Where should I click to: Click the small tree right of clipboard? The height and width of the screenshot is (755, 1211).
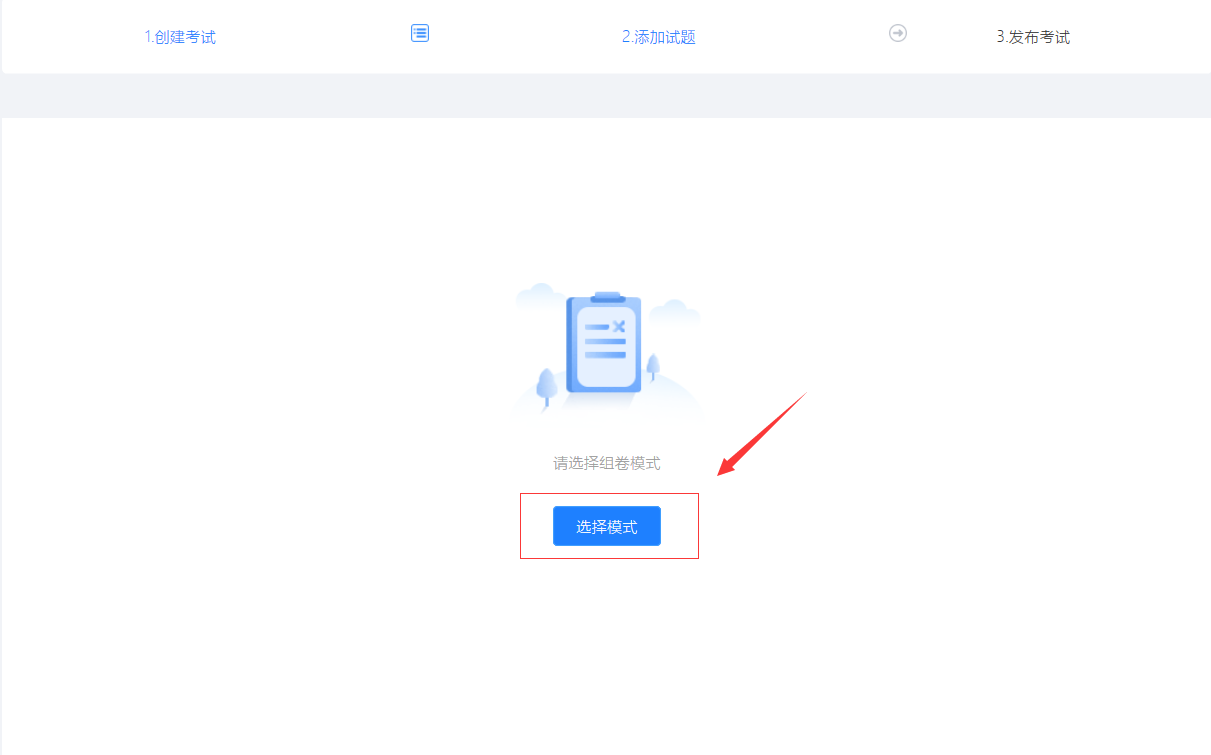[653, 367]
